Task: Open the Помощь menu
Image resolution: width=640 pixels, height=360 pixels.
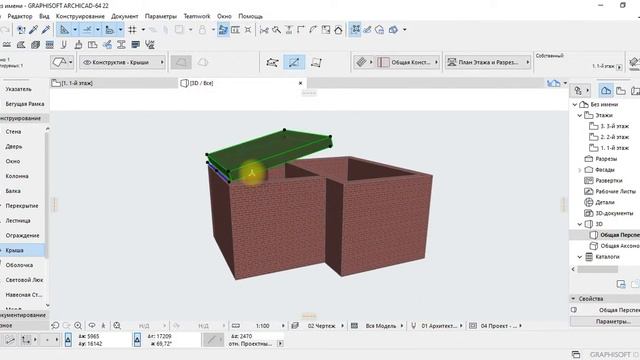Action: (250, 16)
